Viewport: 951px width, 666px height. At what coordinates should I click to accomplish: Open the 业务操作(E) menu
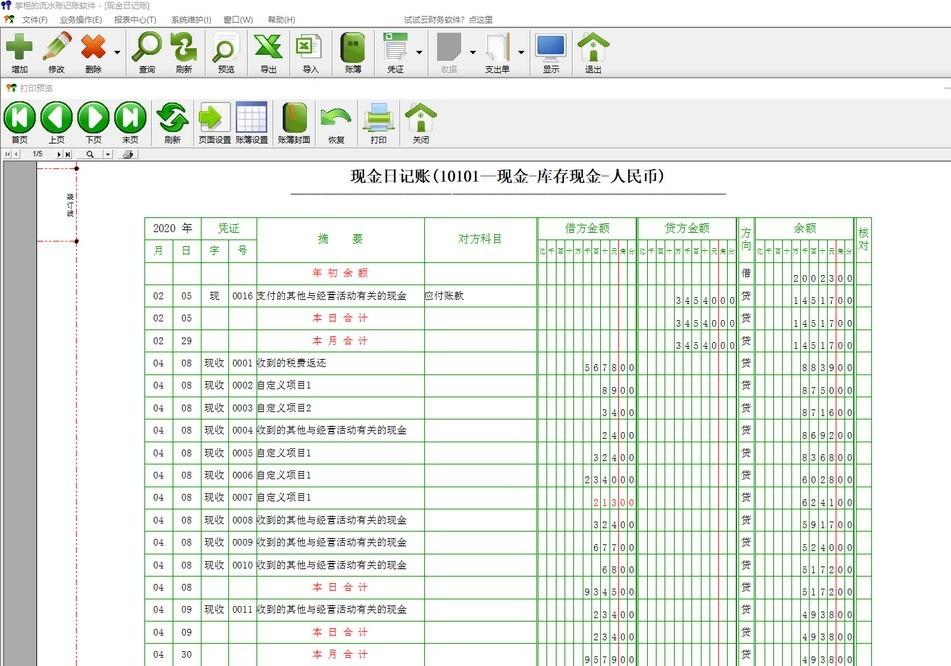point(81,20)
